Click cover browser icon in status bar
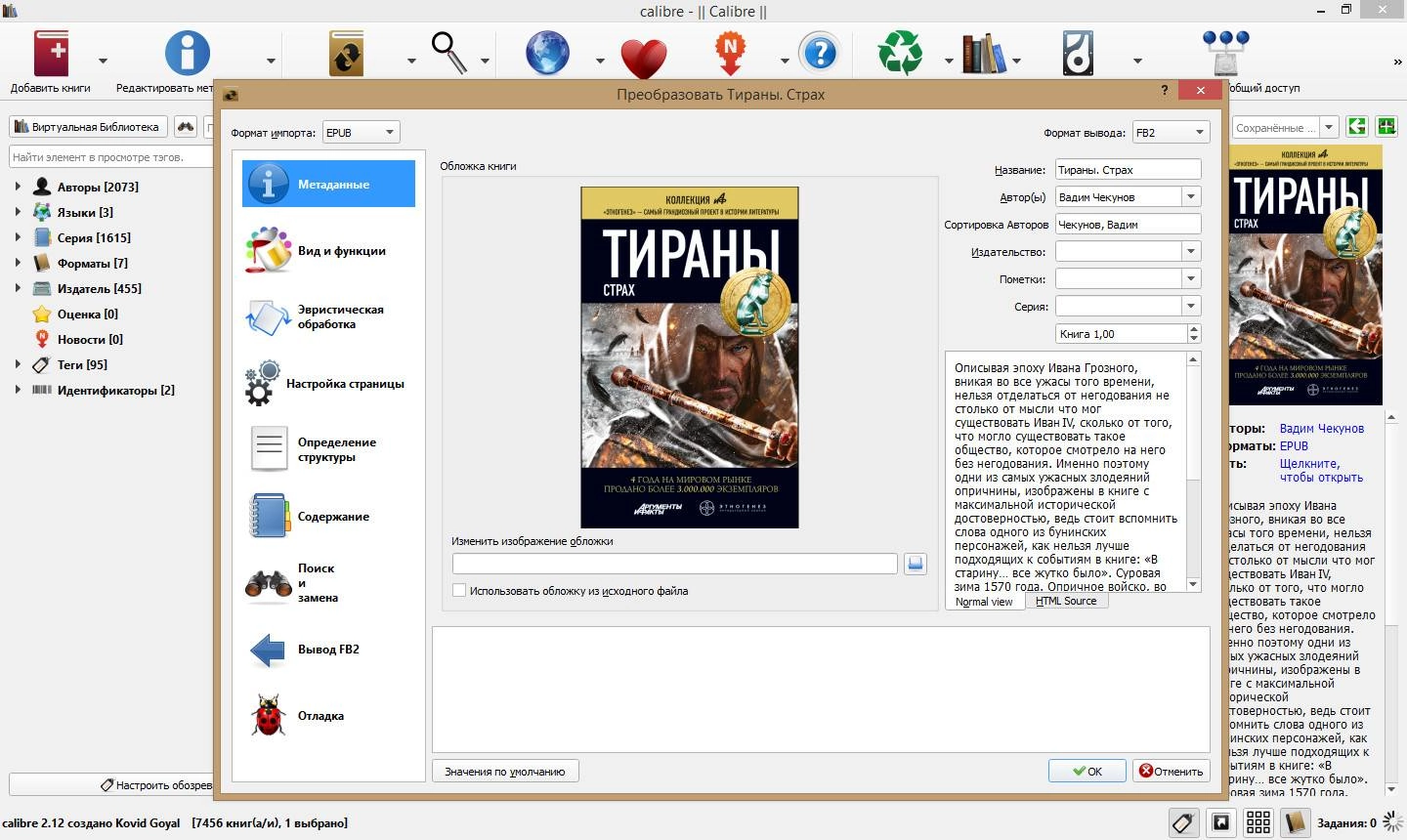 [x=1221, y=822]
